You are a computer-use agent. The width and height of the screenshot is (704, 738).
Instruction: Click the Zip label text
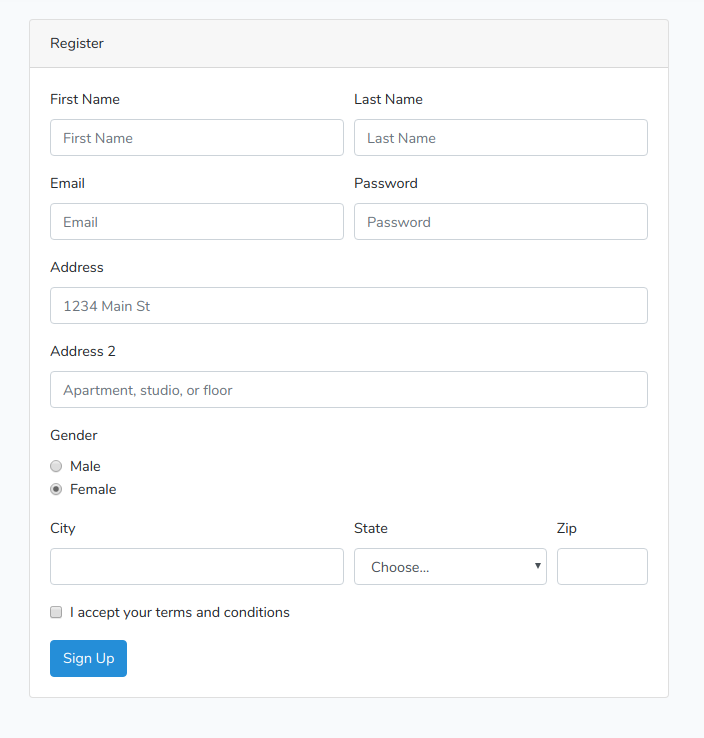tap(567, 529)
